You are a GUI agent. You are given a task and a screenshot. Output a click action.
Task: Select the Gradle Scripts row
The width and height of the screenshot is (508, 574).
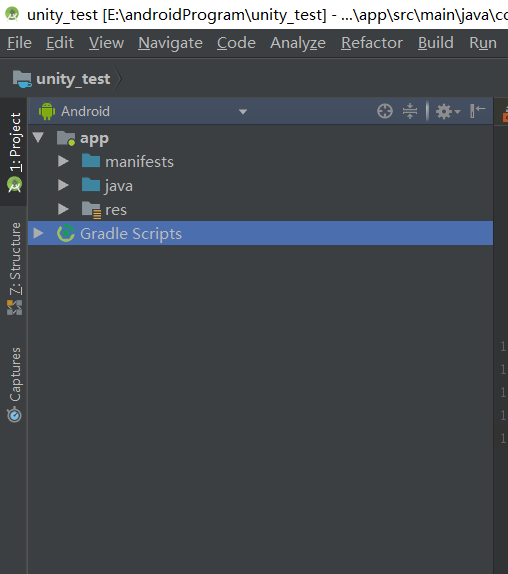point(260,233)
